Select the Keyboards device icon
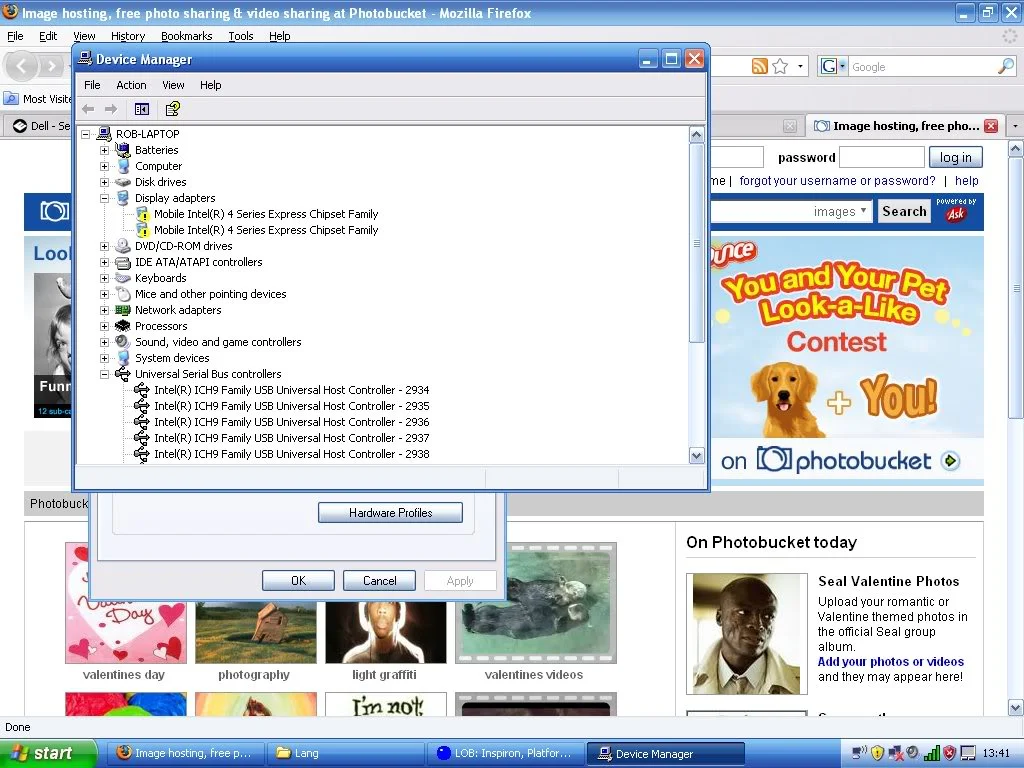 123,278
